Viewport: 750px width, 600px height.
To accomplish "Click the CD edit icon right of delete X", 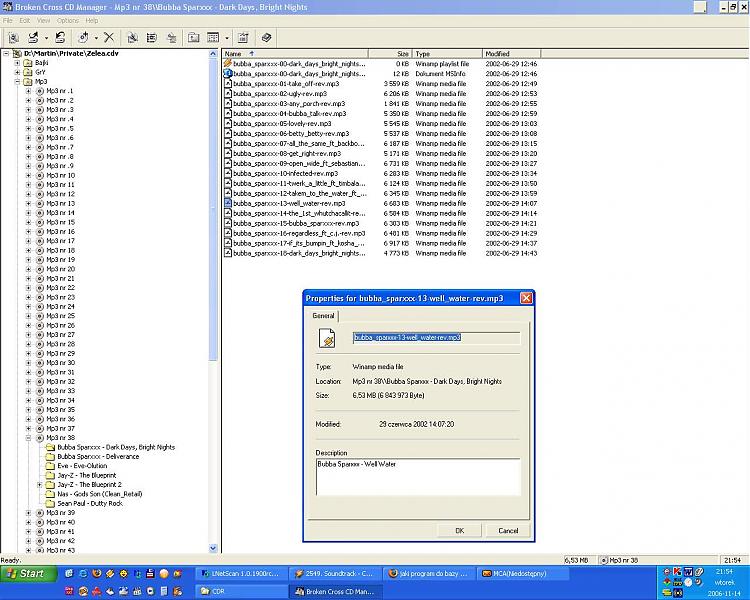I will point(132,38).
